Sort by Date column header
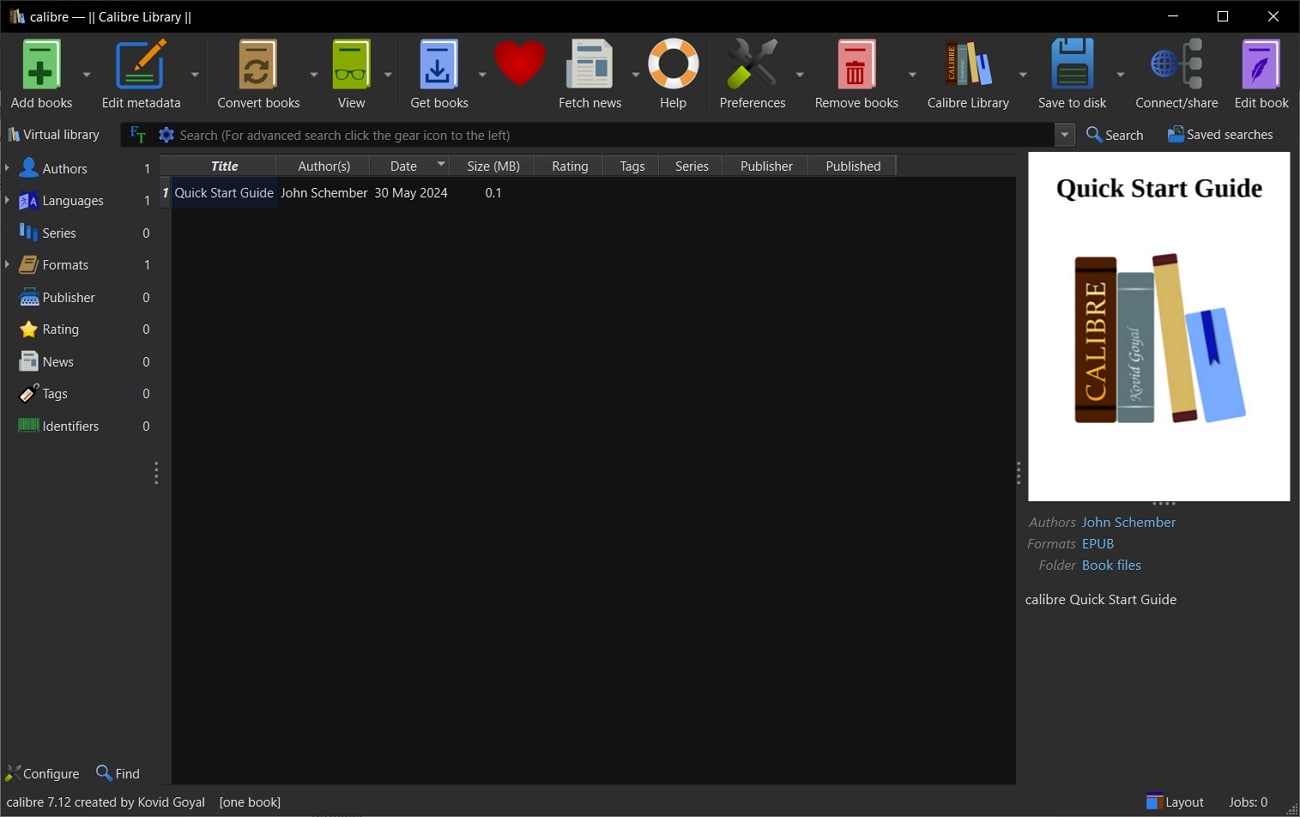The width and height of the screenshot is (1300, 817). [404, 166]
